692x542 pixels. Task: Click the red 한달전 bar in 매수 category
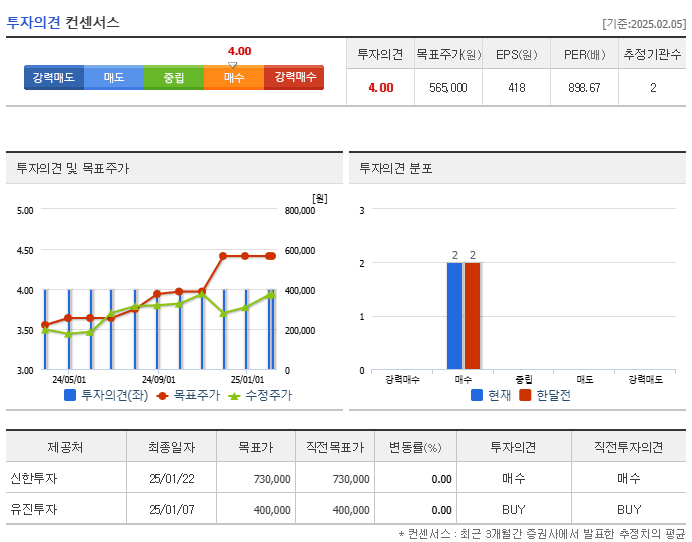click(472, 316)
